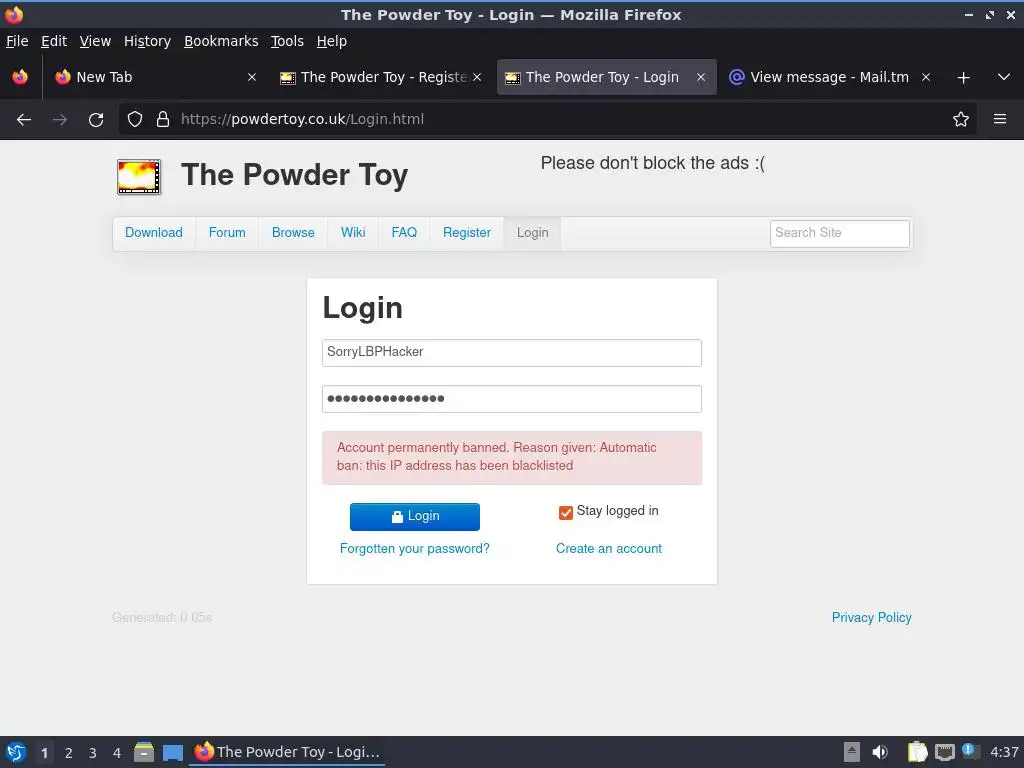Viewport: 1024px width, 768px height.
Task: Open Firefox View pinned icon
Action: pos(20,77)
